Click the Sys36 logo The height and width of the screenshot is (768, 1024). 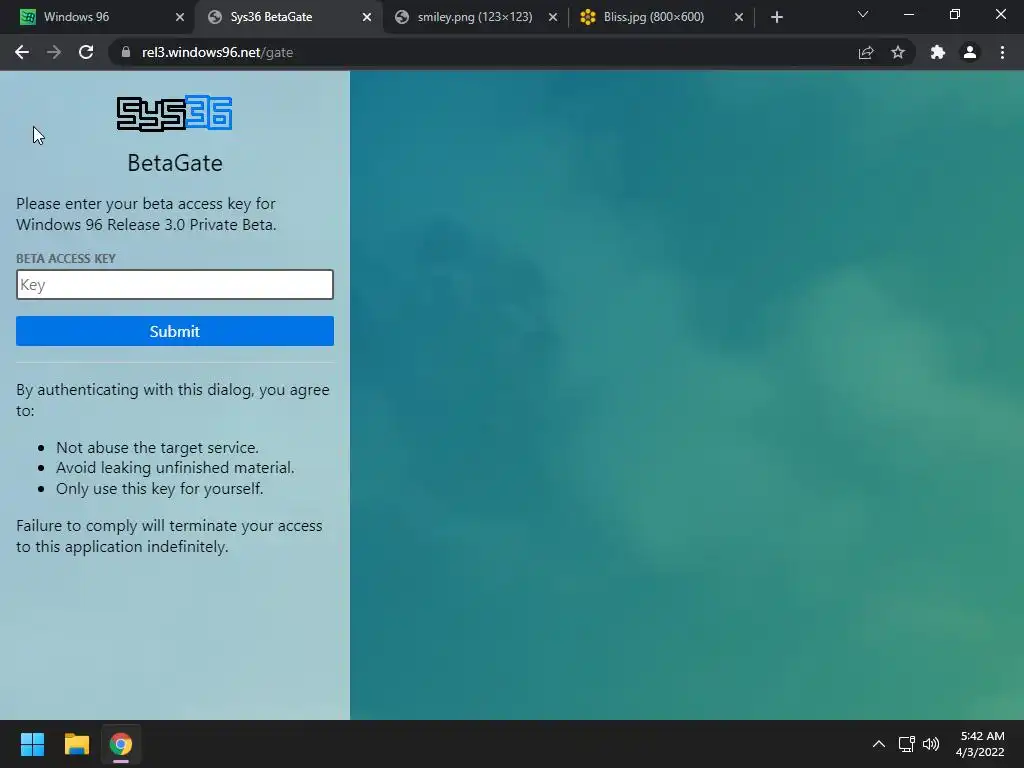tap(174, 114)
